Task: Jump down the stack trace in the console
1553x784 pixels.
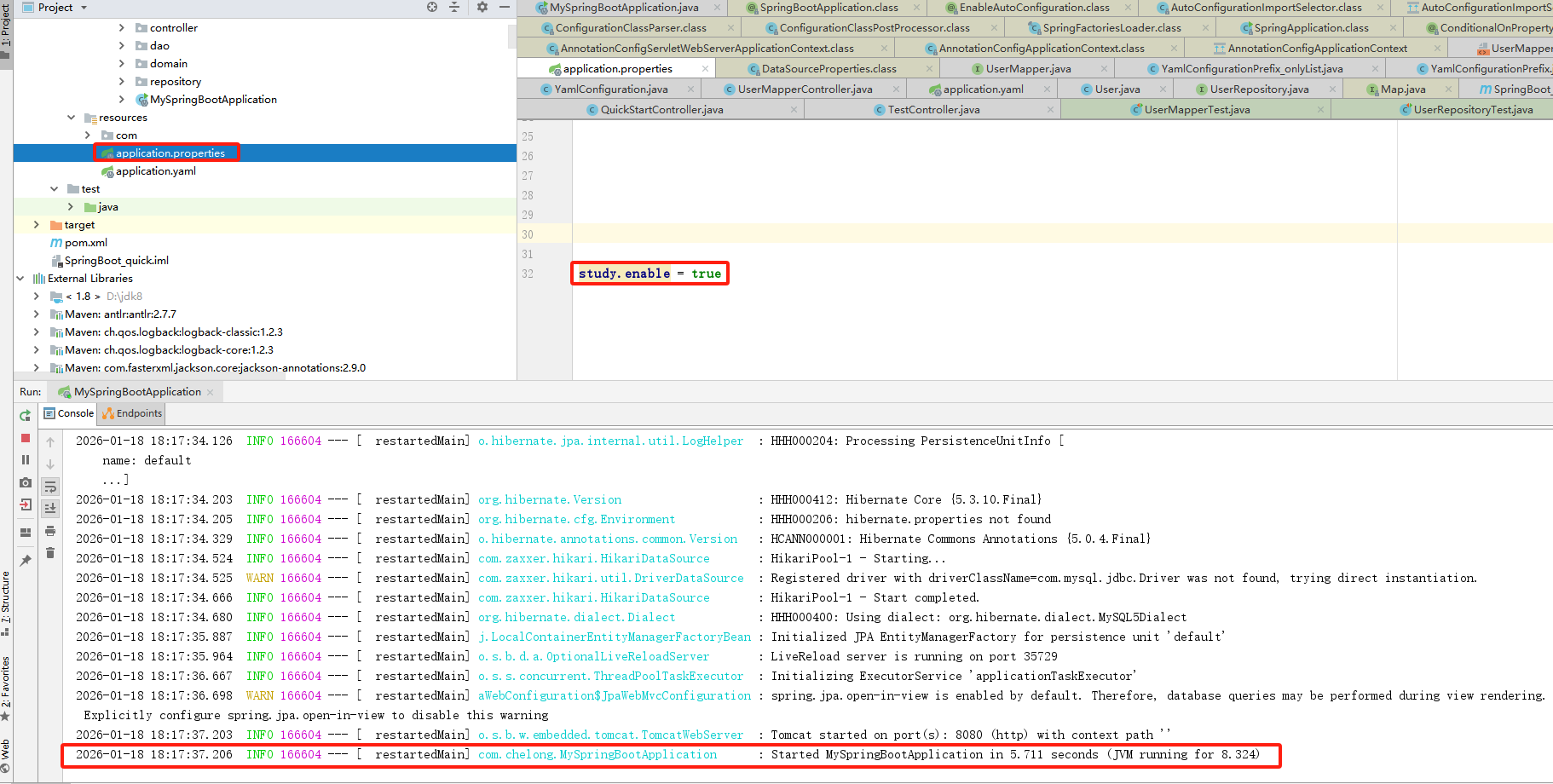Action: click(x=50, y=464)
